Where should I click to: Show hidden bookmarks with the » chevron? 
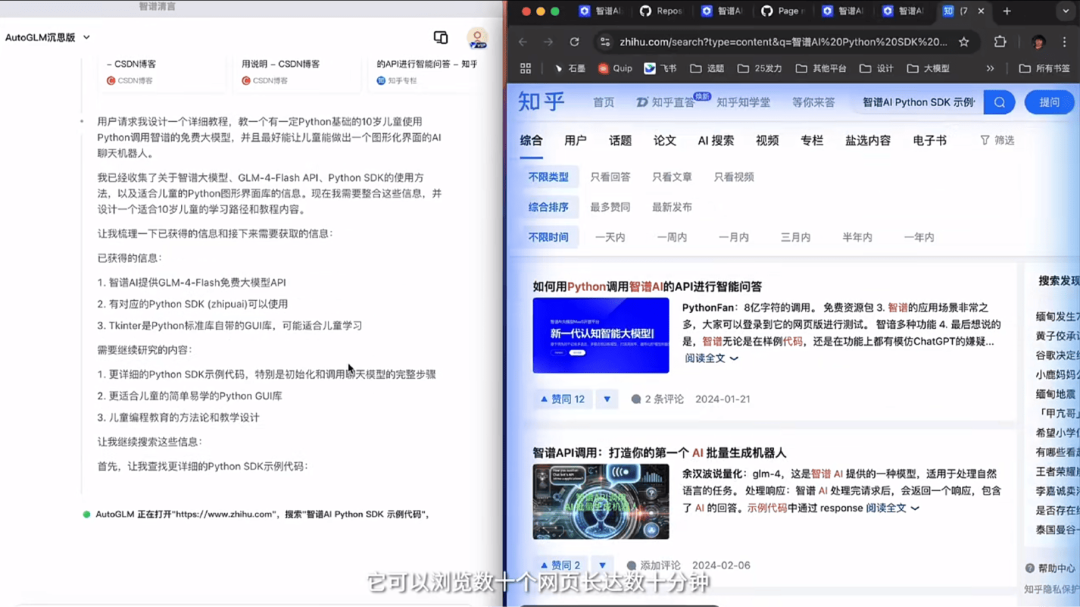tap(990, 68)
